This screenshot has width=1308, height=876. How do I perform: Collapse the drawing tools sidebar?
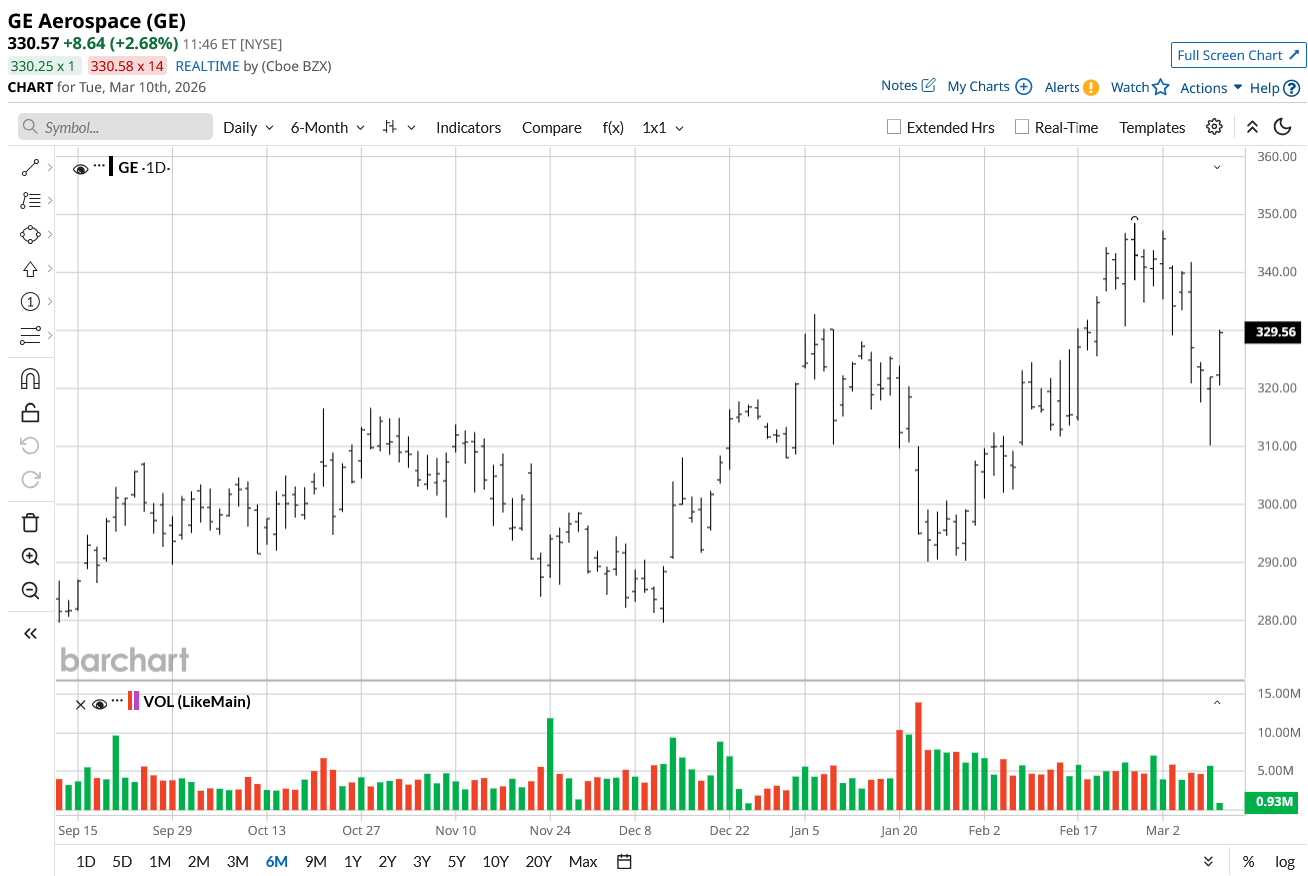(30, 633)
